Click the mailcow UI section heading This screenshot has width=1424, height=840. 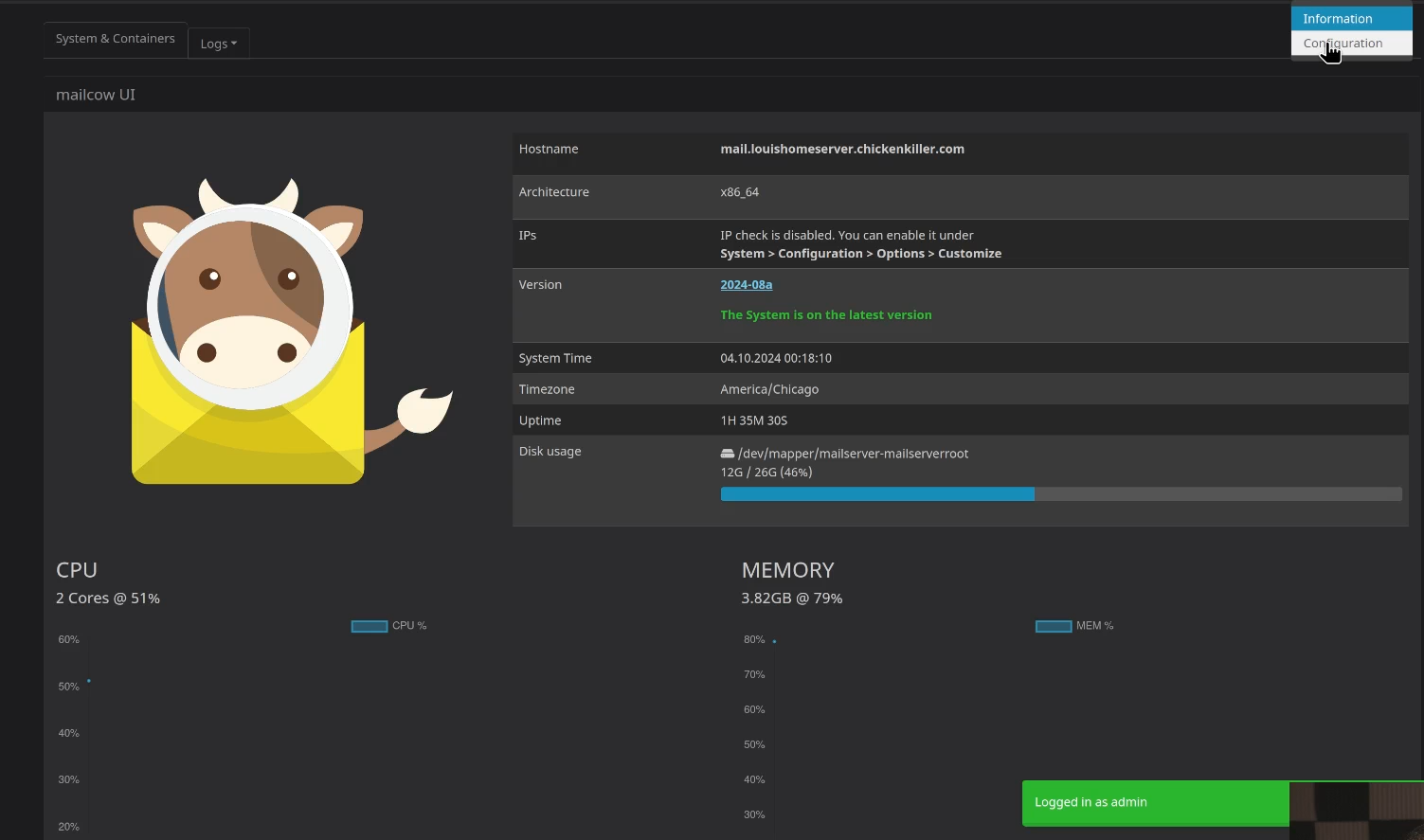coord(96,95)
